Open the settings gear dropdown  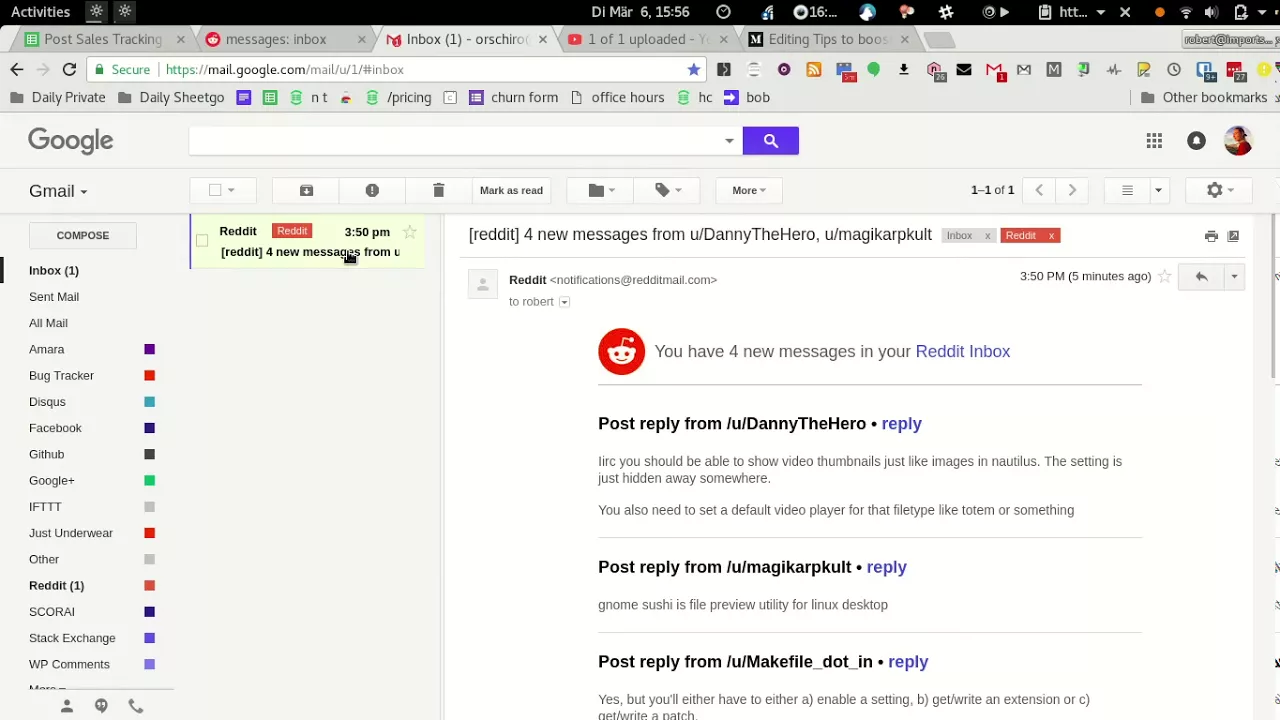1220,190
